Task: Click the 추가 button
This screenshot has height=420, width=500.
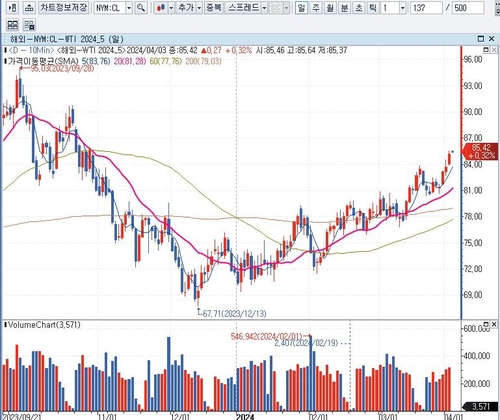Action: click(186, 8)
